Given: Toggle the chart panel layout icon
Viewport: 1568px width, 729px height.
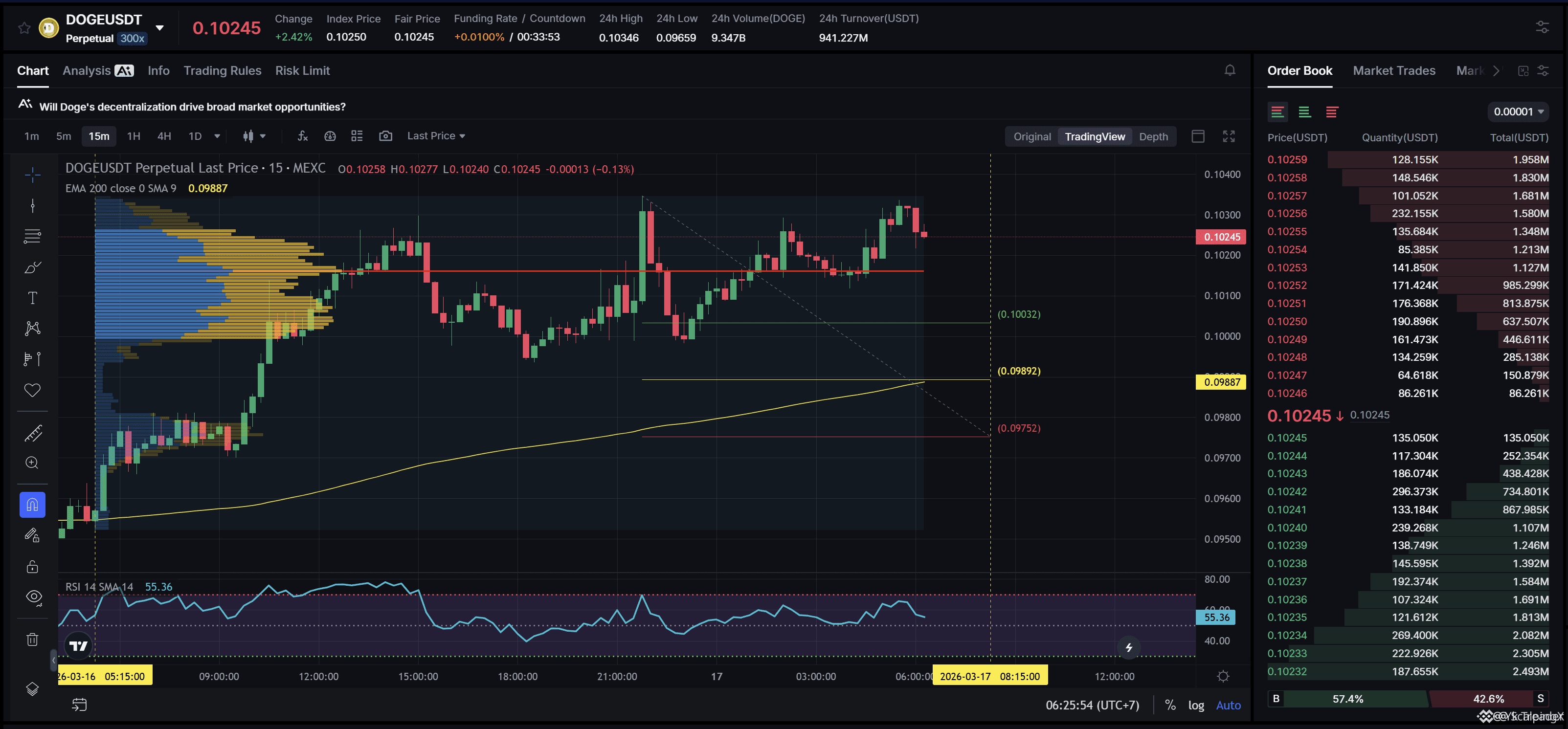Looking at the screenshot, I should 1197,136.
